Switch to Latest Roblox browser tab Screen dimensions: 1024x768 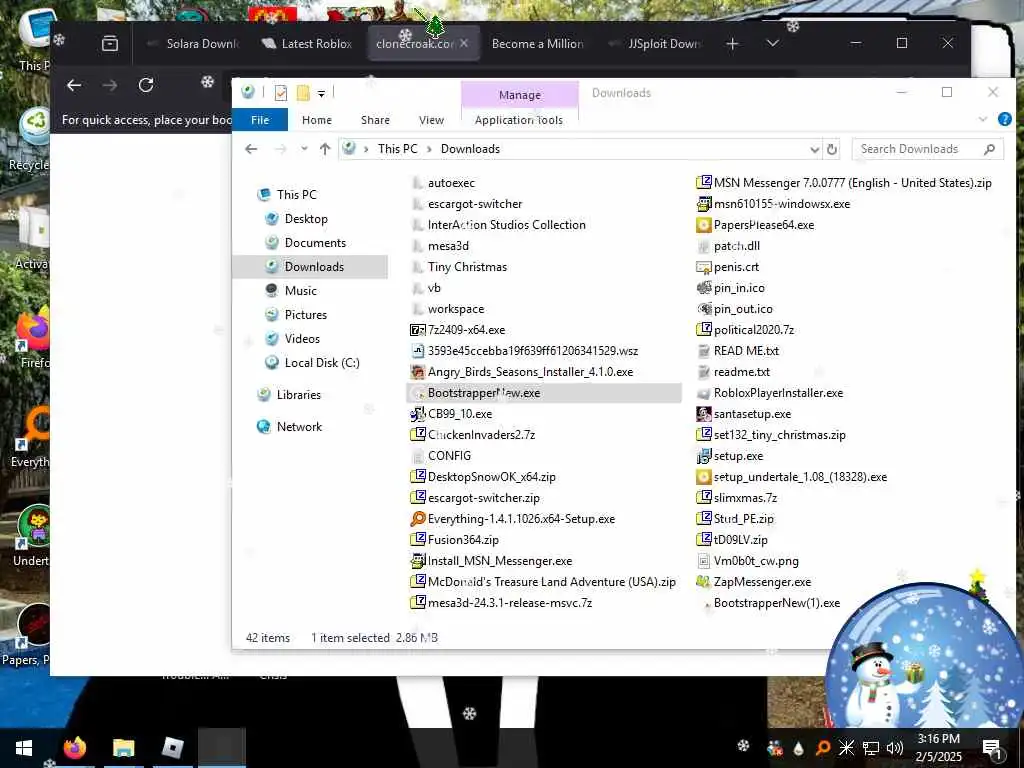click(x=308, y=44)
